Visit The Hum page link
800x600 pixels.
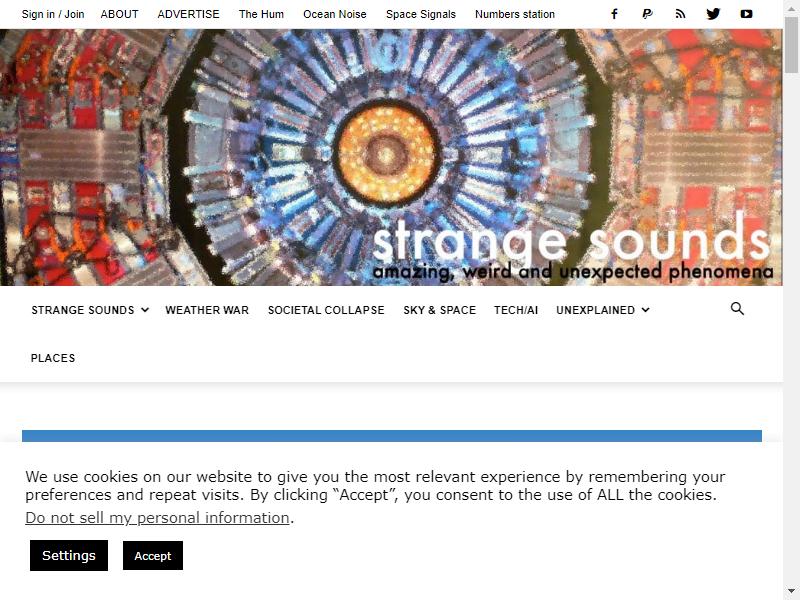[x=261, y=14]
